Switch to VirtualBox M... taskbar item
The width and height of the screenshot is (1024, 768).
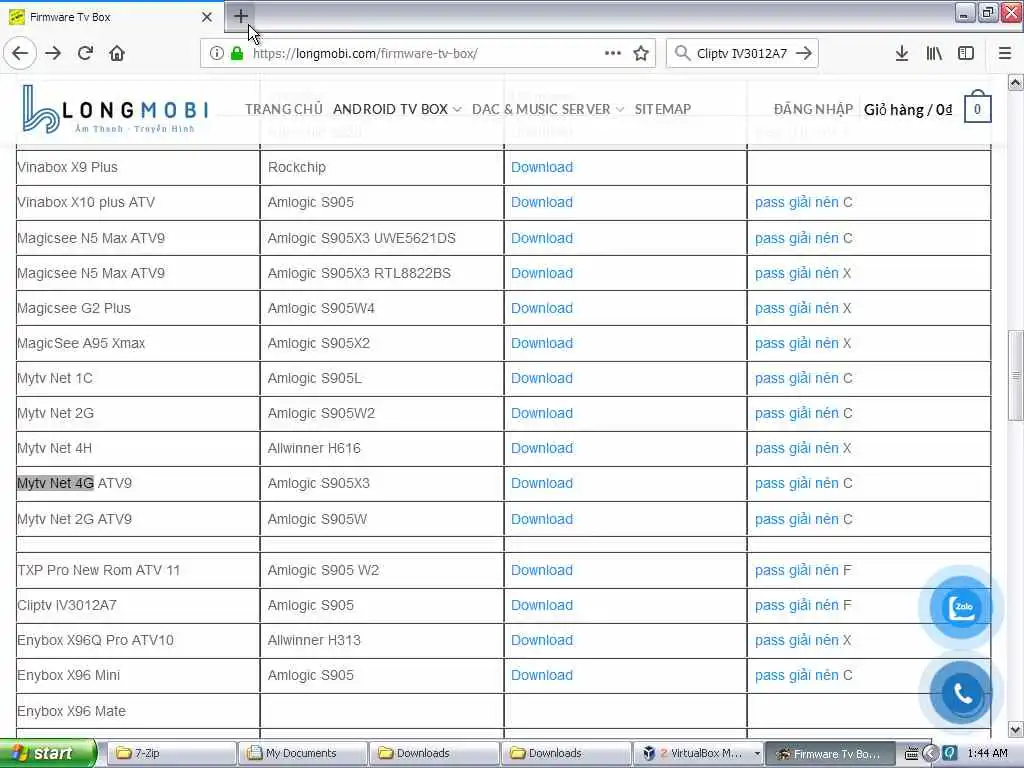(698, 754)
